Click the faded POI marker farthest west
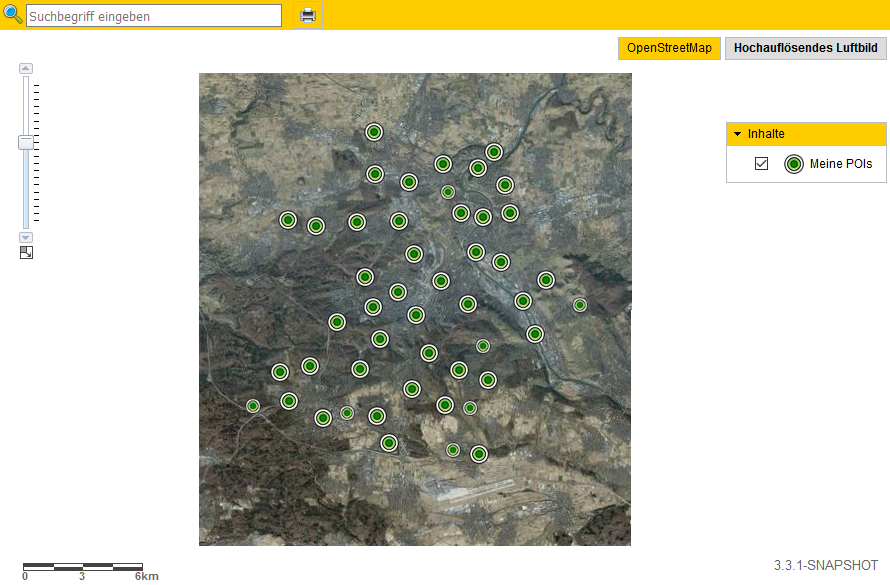The width and height of the screenshot is (890, 585). point(253,406)
